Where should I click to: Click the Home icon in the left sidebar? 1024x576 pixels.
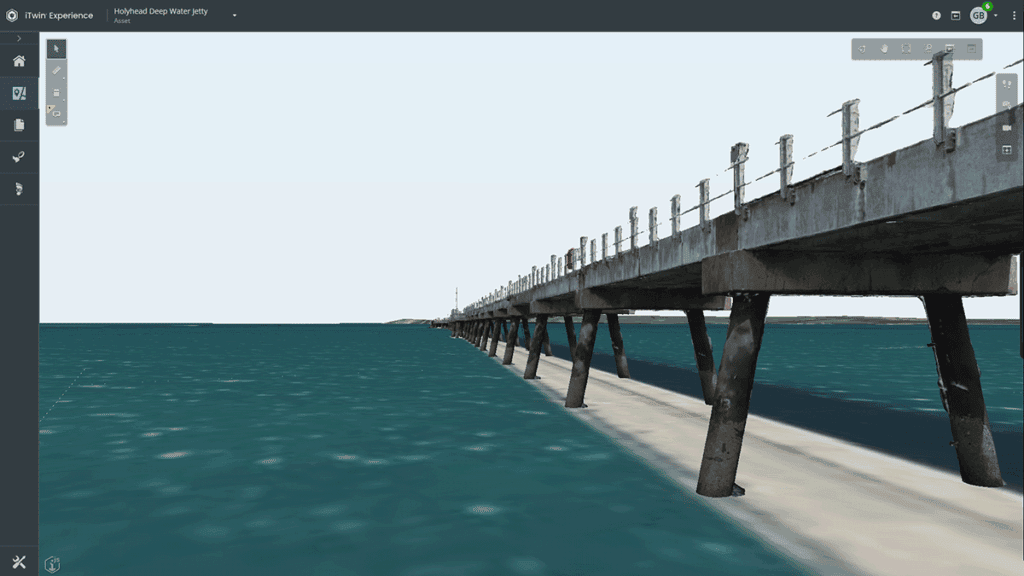[x=19, y=61]
